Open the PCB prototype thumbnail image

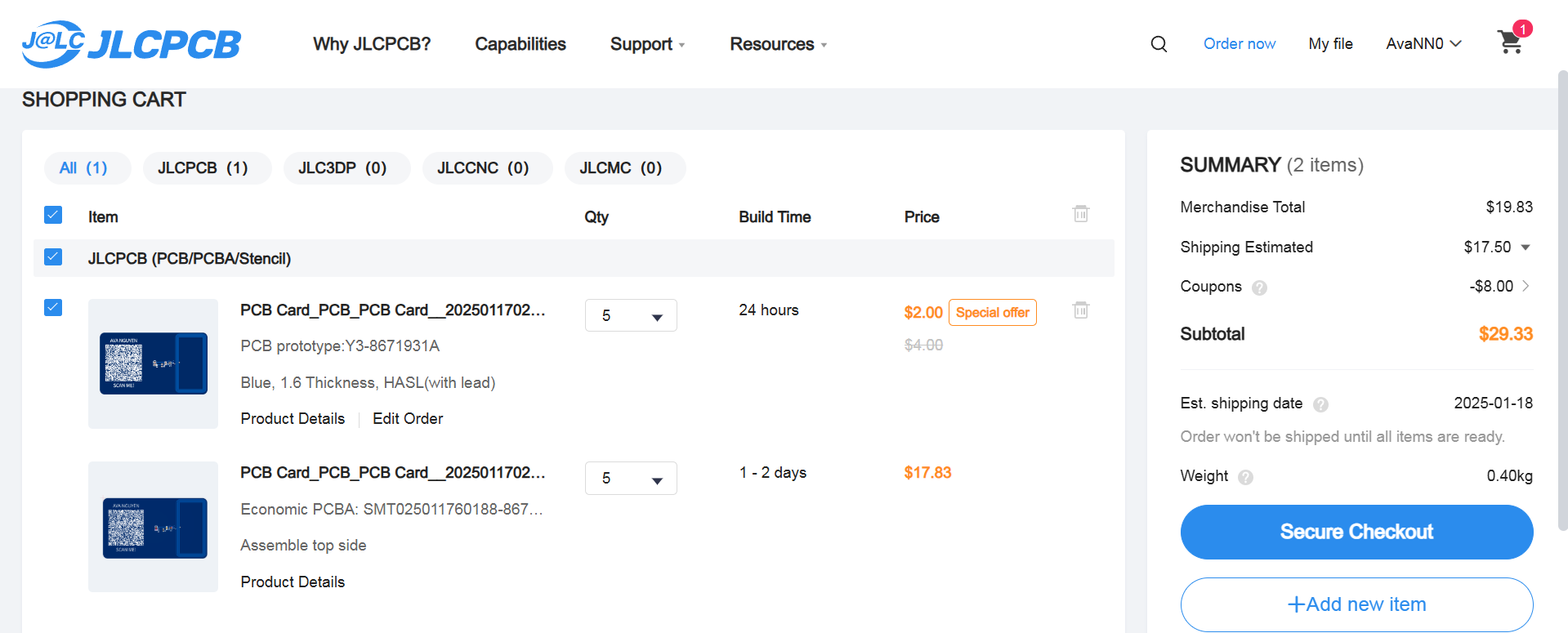tap(153, 363)
